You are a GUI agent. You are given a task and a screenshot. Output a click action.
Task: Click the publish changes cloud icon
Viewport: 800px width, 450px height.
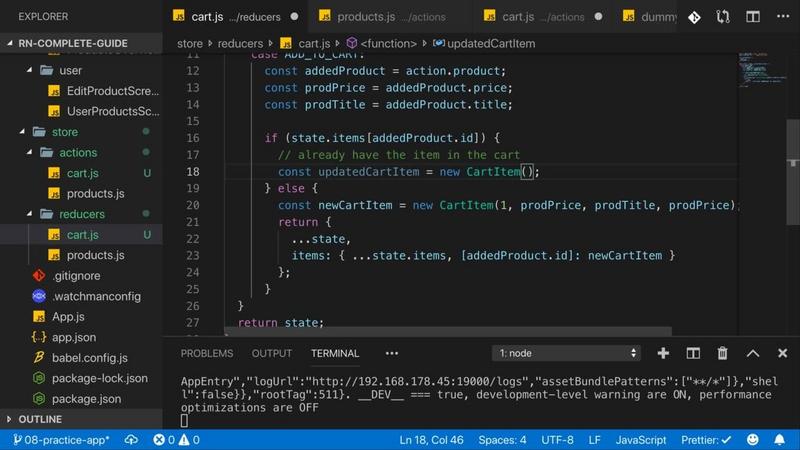coord(131,440)
